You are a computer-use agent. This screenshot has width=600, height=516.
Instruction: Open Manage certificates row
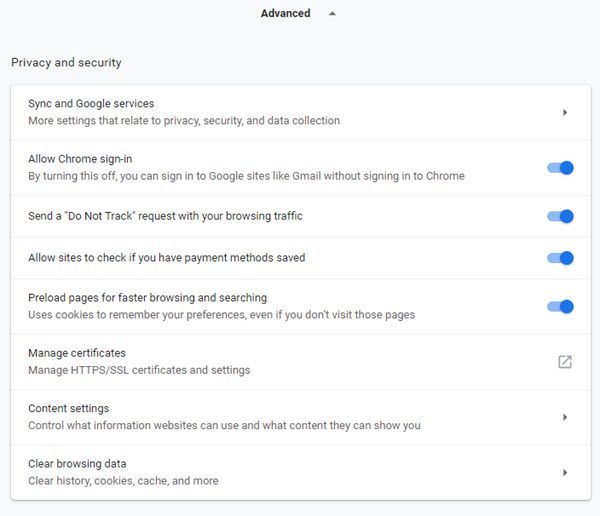[301, 362]
